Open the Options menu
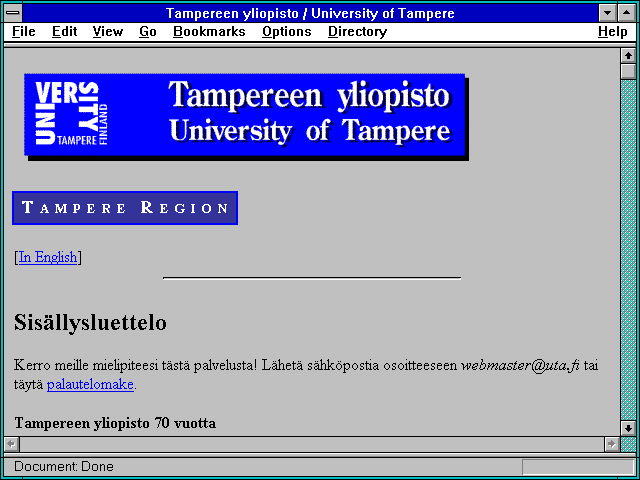 click(287, 32)
